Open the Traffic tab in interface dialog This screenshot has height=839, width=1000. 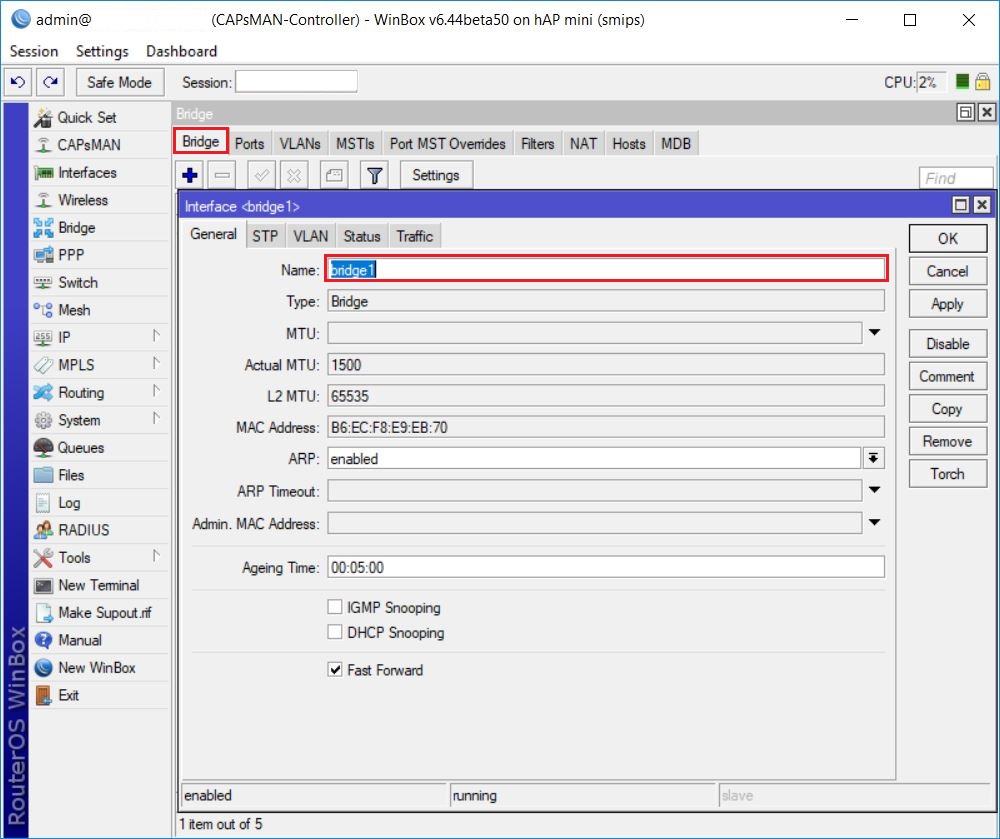point(415,237)
